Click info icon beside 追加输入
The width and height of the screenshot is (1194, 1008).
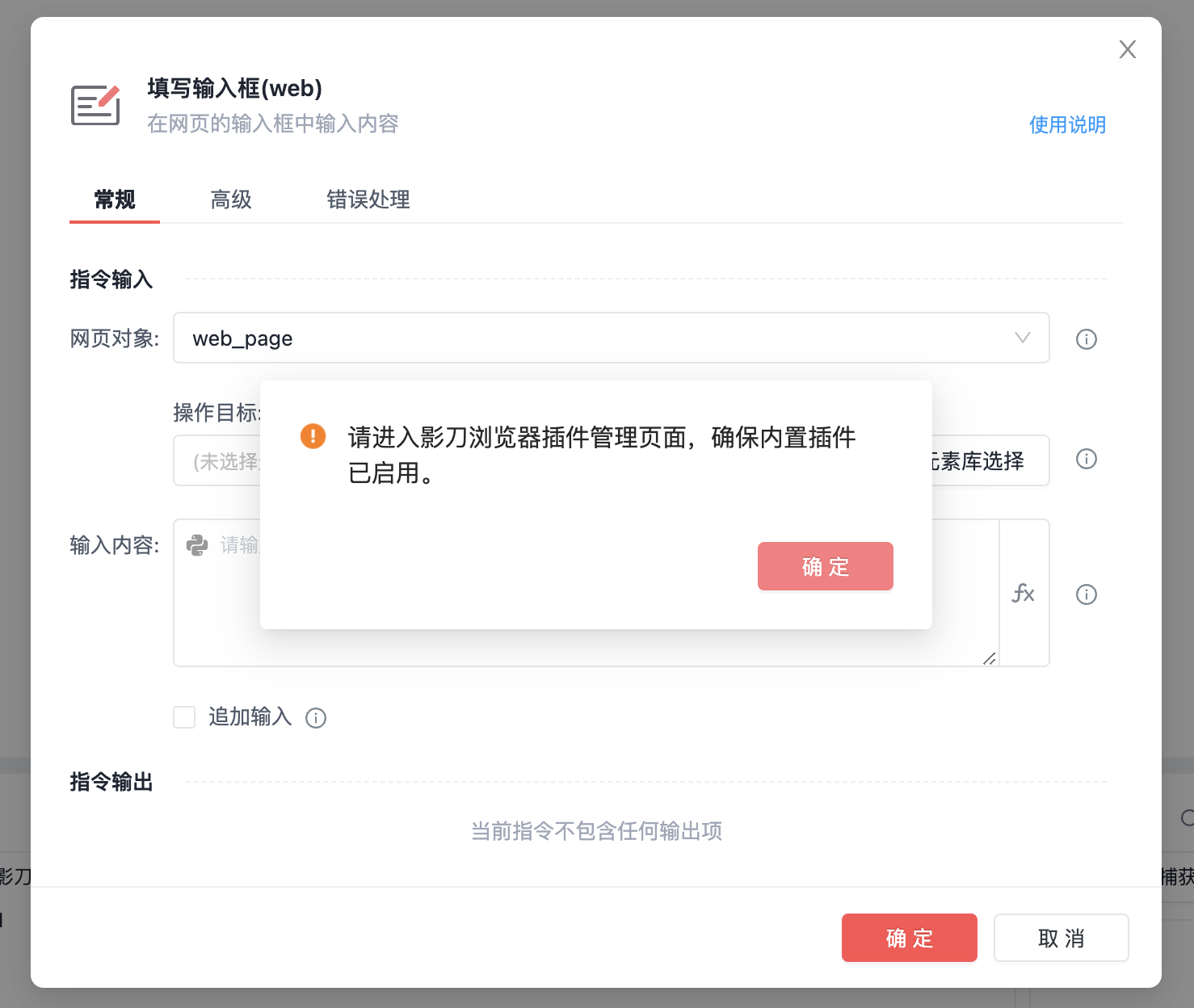pos(316,718)
